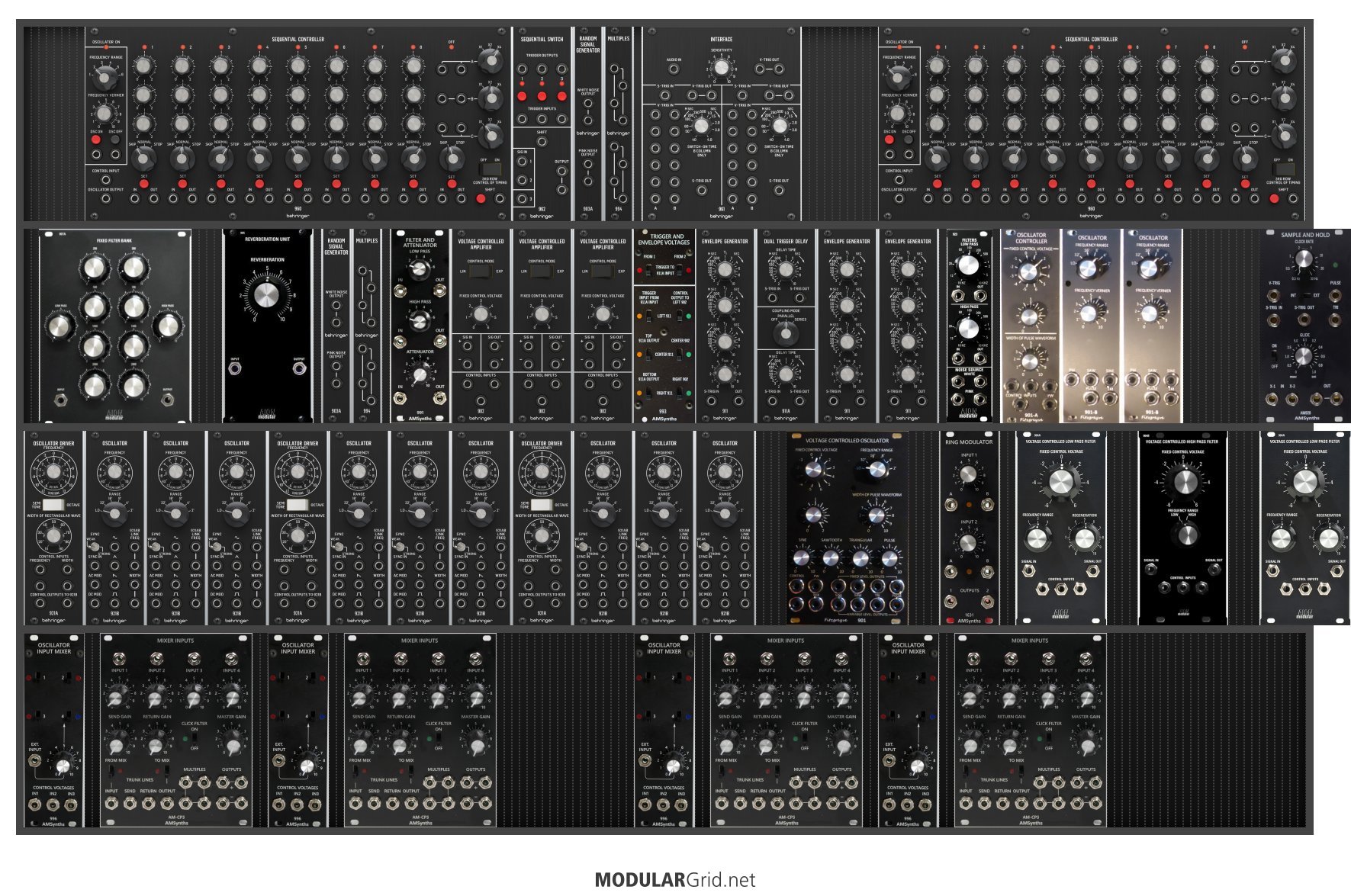
Task: Click the Shift jack on Sequential Switch
Action: point(542,141)
